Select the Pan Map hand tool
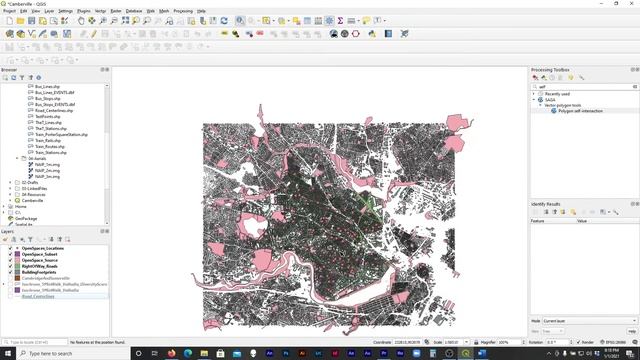Image resolution: width=640 pixels, height=360 pixels. coord(81,20)
